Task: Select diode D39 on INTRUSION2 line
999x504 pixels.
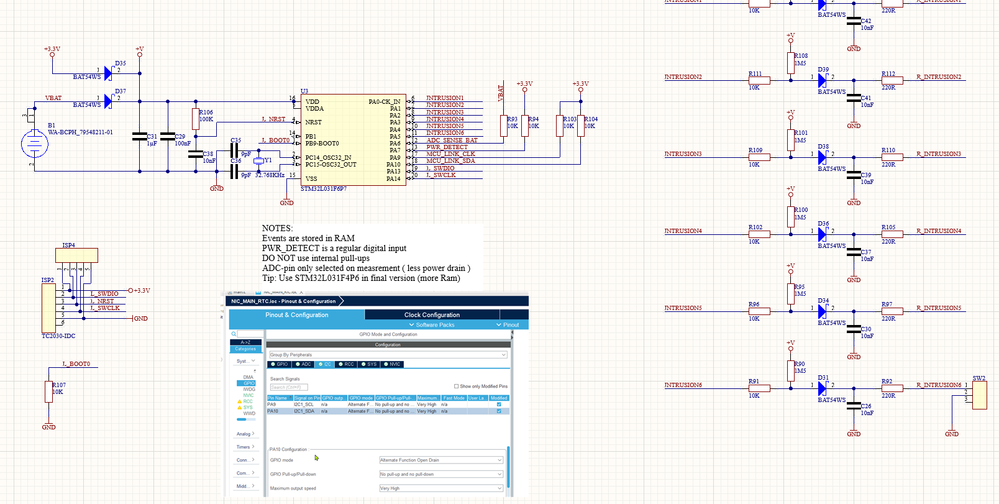Action: coord(823,80)
